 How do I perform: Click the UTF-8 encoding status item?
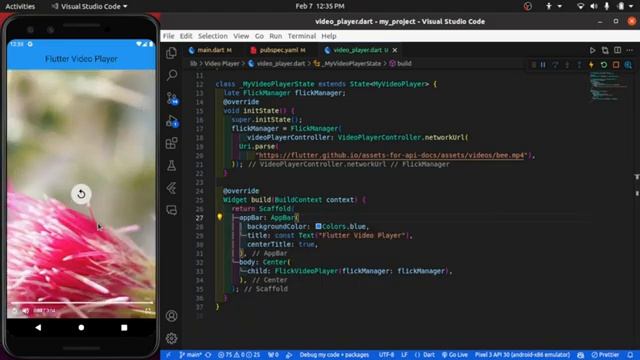coord(386,355)
